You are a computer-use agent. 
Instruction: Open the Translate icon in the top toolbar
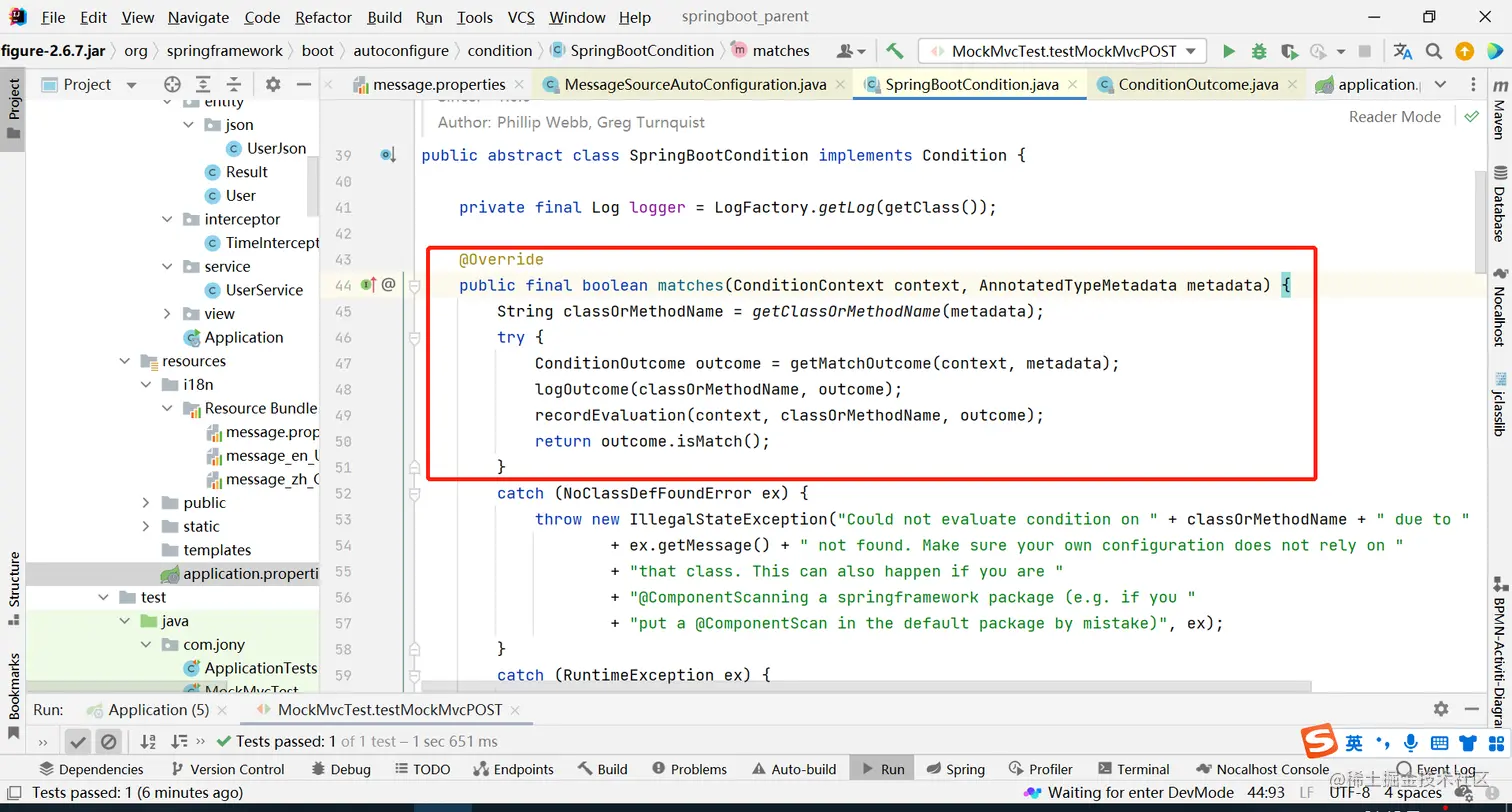(1403, 51)
